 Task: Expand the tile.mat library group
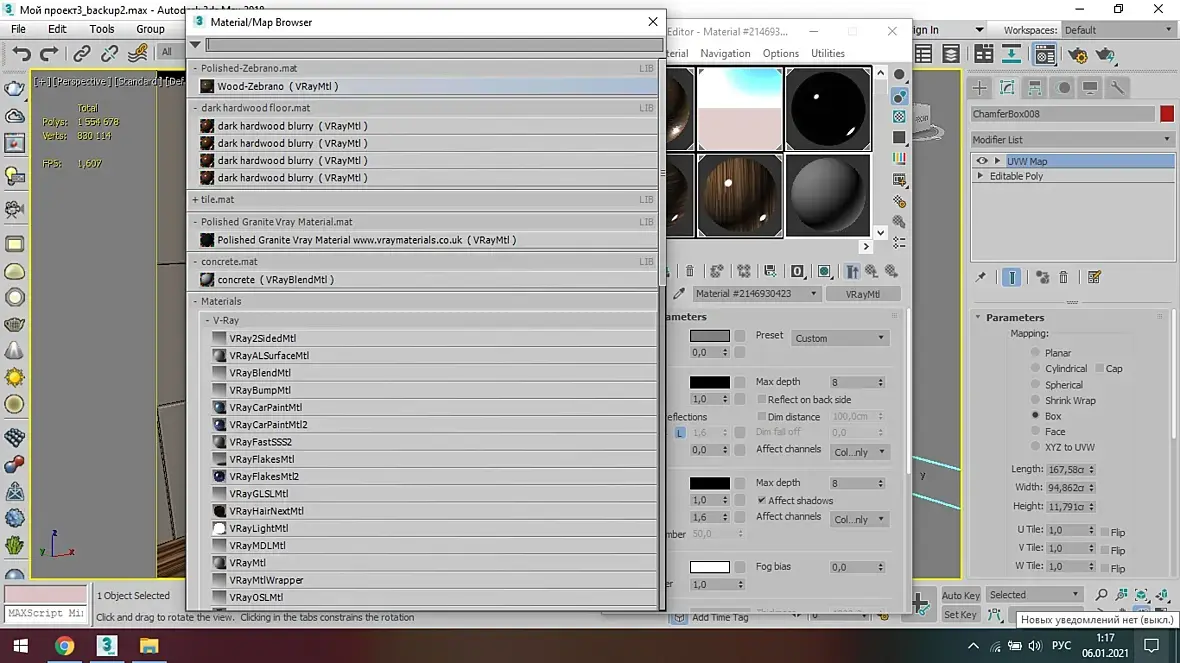[195, 199]
